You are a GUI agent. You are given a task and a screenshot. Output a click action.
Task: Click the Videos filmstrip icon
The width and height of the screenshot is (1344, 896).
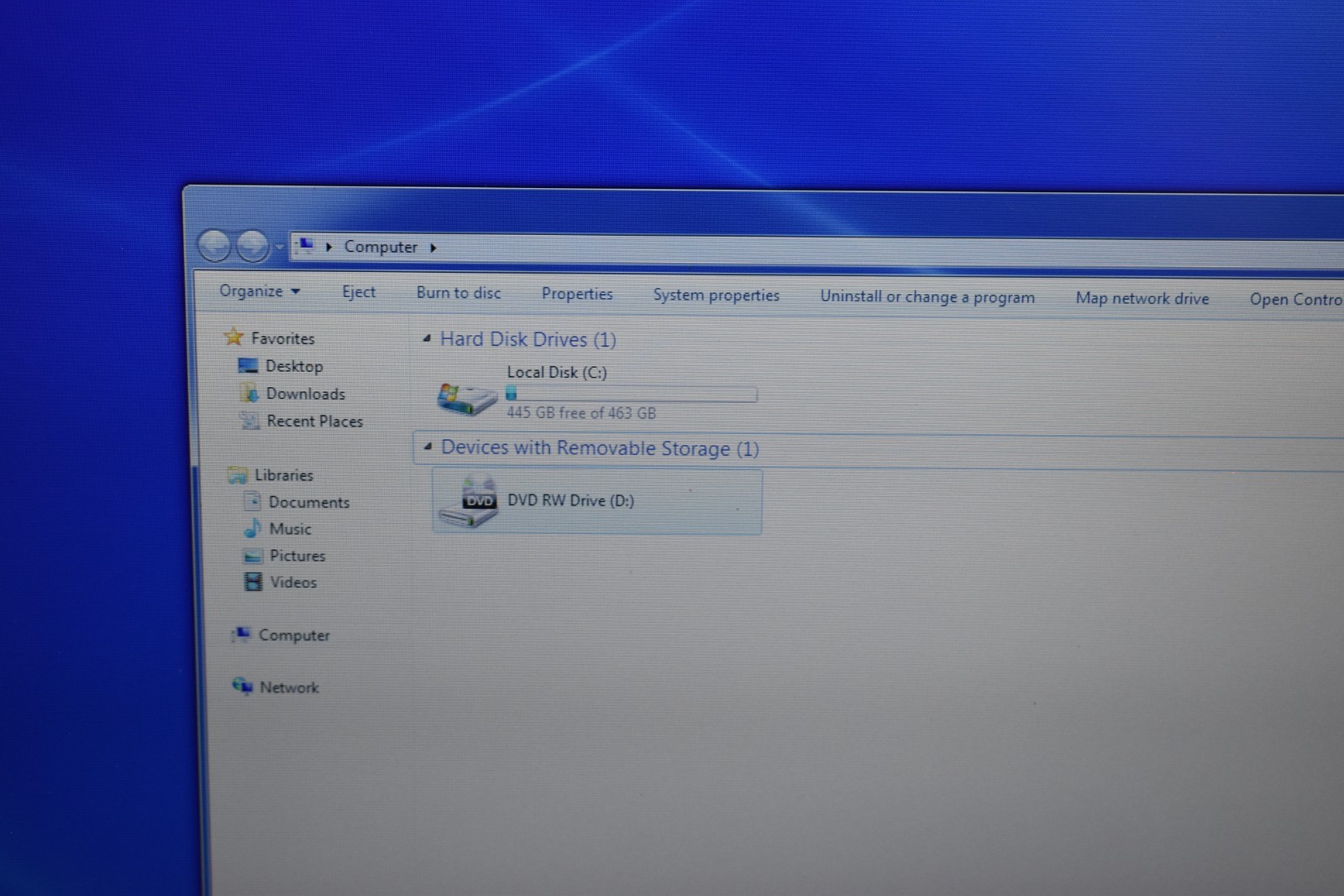pyautogui.click(x=253, y=582)
